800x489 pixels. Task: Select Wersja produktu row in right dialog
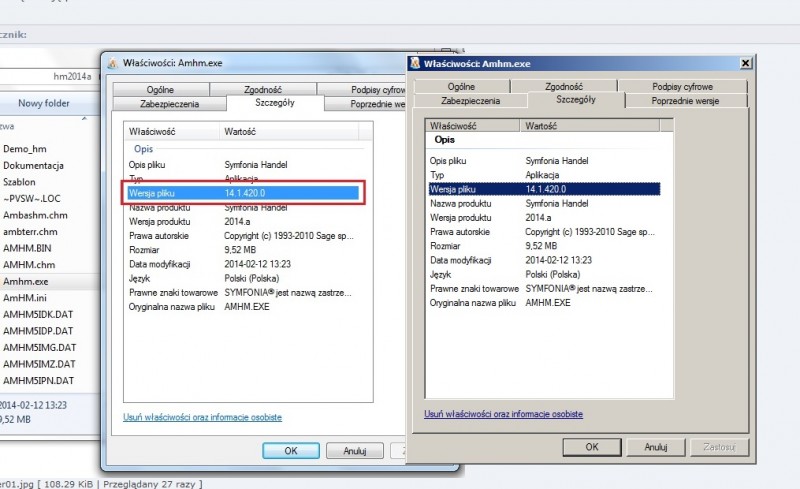coord(544,217)
